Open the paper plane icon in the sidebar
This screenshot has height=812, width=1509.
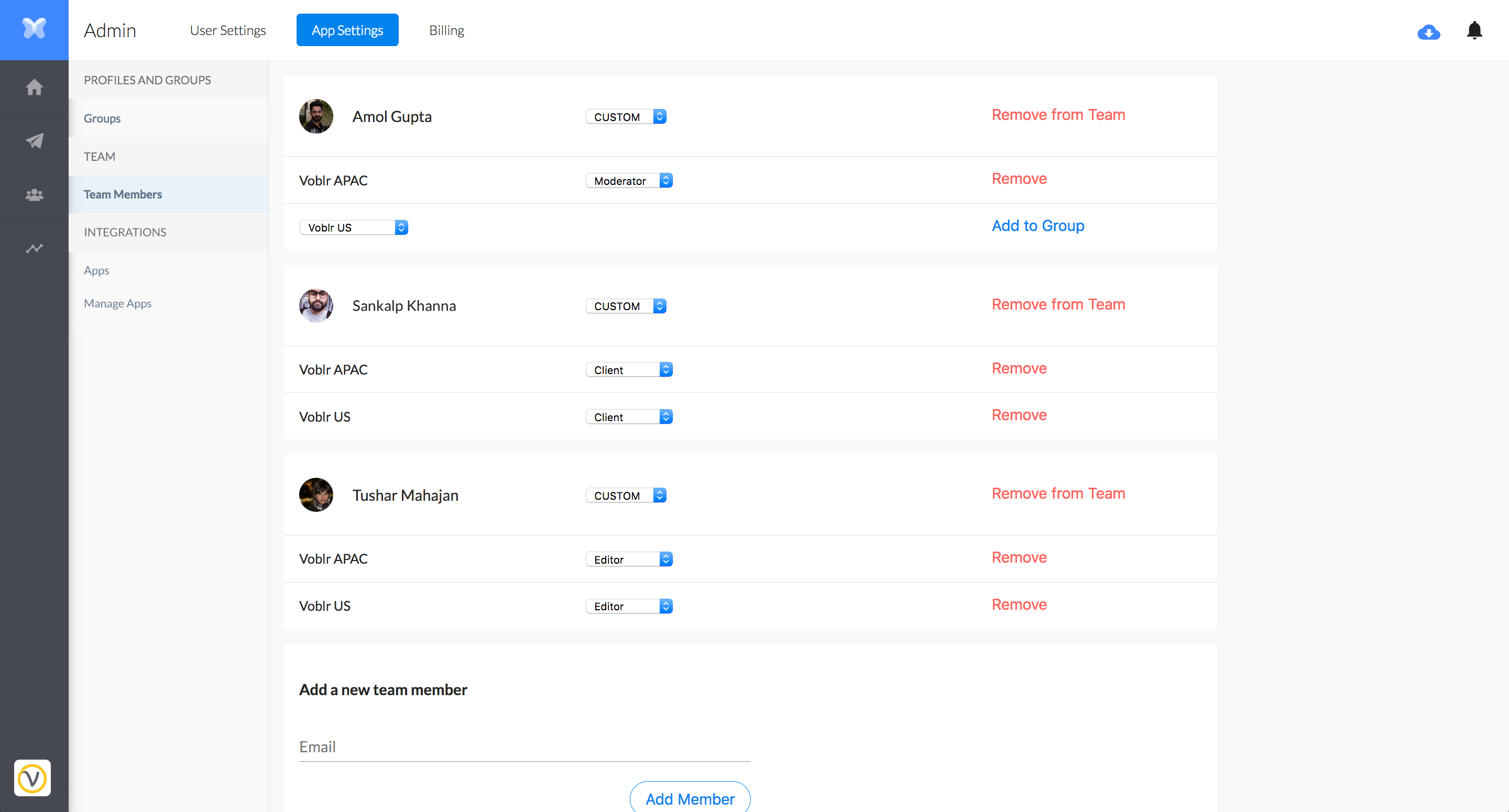[x=34, y=140]
